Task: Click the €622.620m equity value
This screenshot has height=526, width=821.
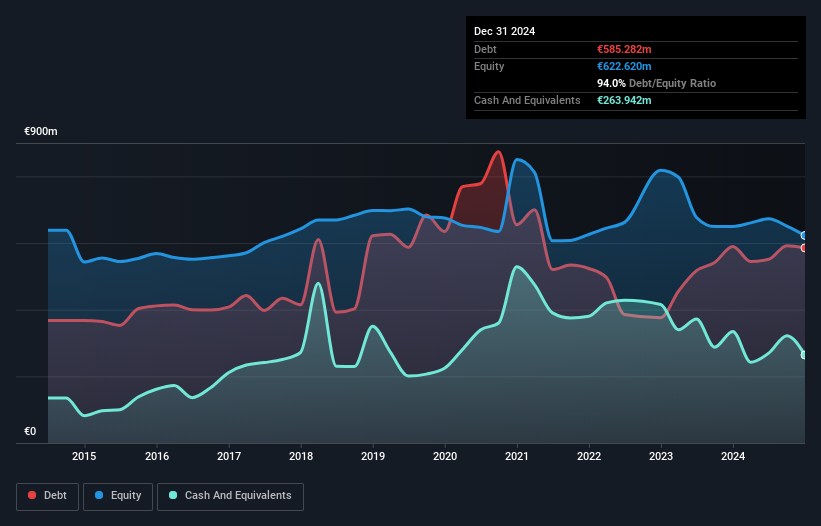Action: pyautogui.click(x=624, y=66)
